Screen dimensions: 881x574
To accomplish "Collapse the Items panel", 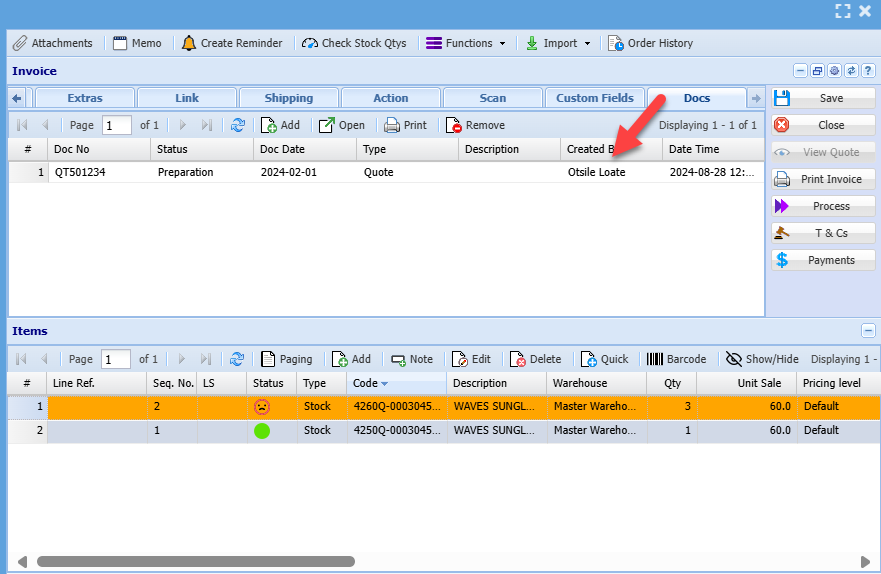I will pos(868,331).
